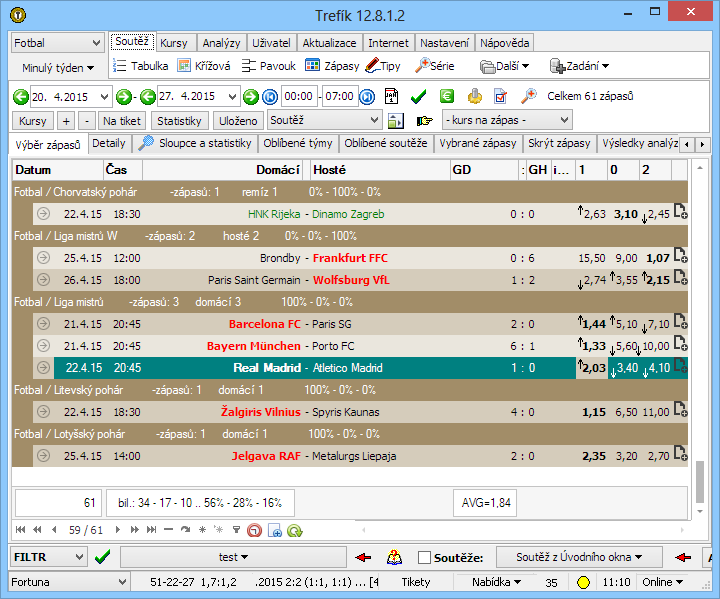
Task: Open the Tipy tips tool
Action: [x=383, y=66]
